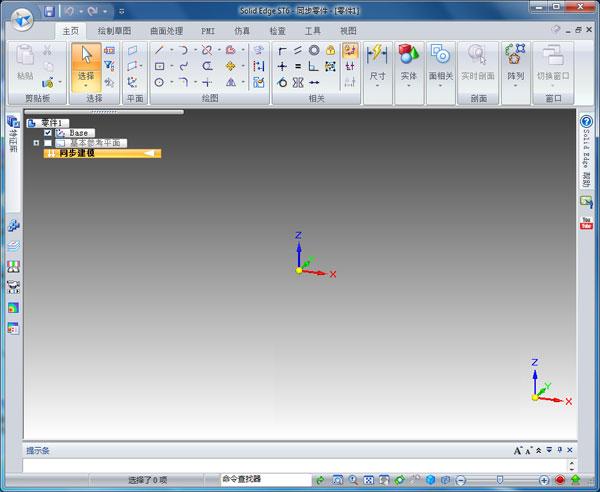Switch to the 主页 ribbon tab

70,31
